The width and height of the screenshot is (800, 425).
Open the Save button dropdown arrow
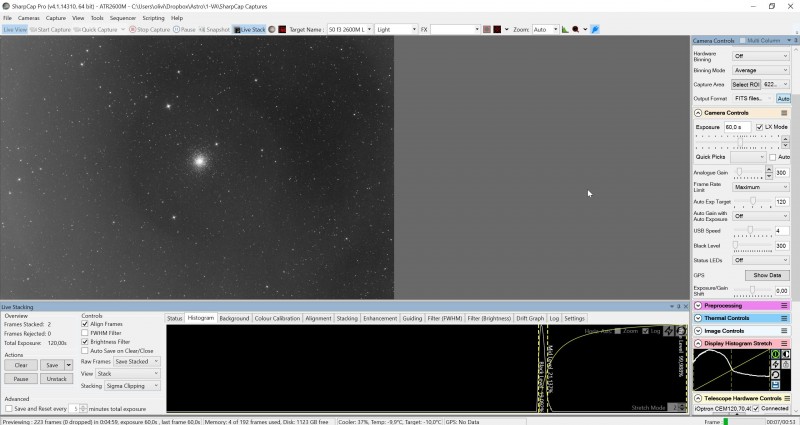tap(69, 365)
